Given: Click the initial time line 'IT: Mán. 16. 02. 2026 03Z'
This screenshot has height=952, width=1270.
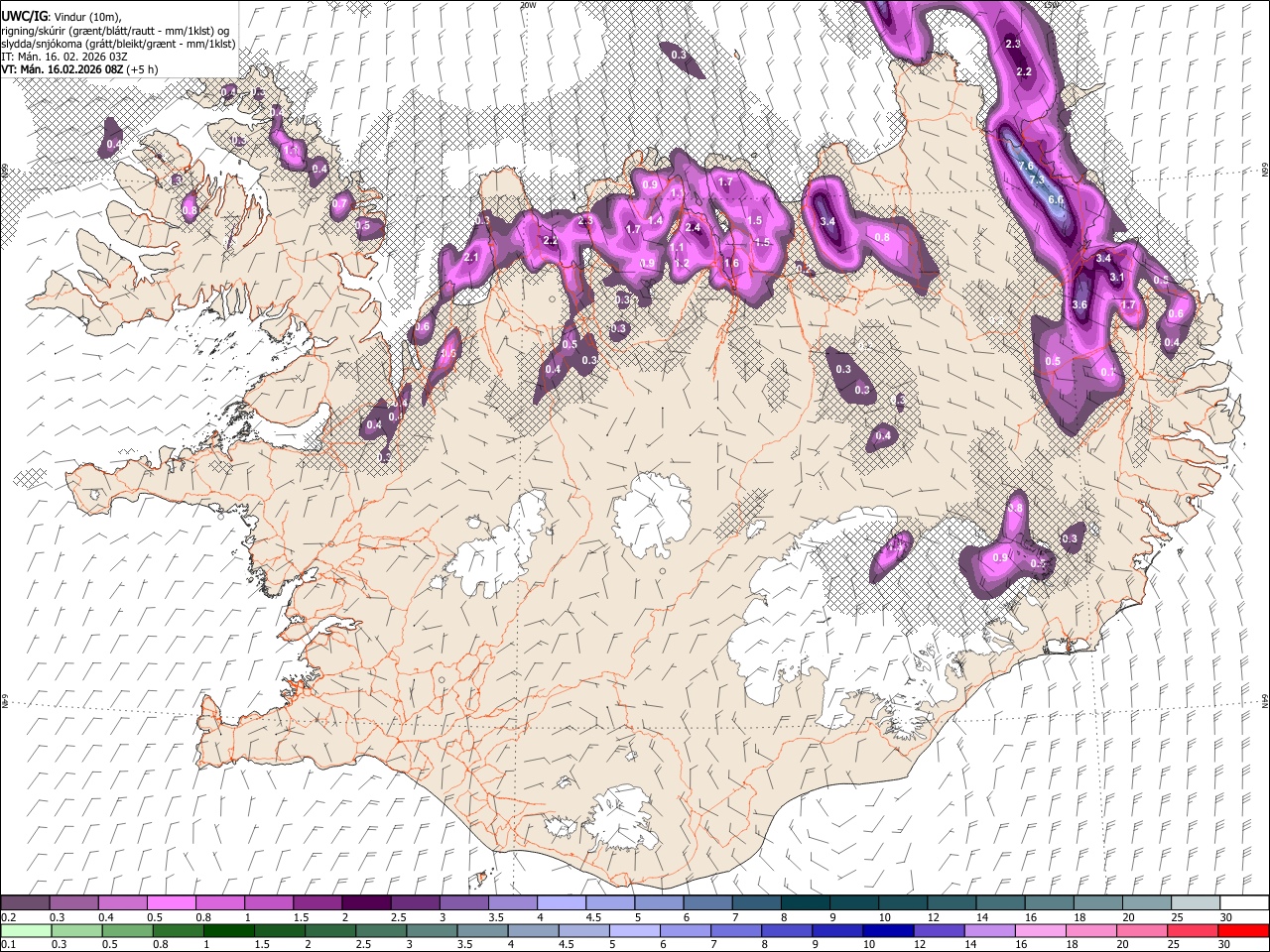Looking at the screenshot, I should coord(64,57).
